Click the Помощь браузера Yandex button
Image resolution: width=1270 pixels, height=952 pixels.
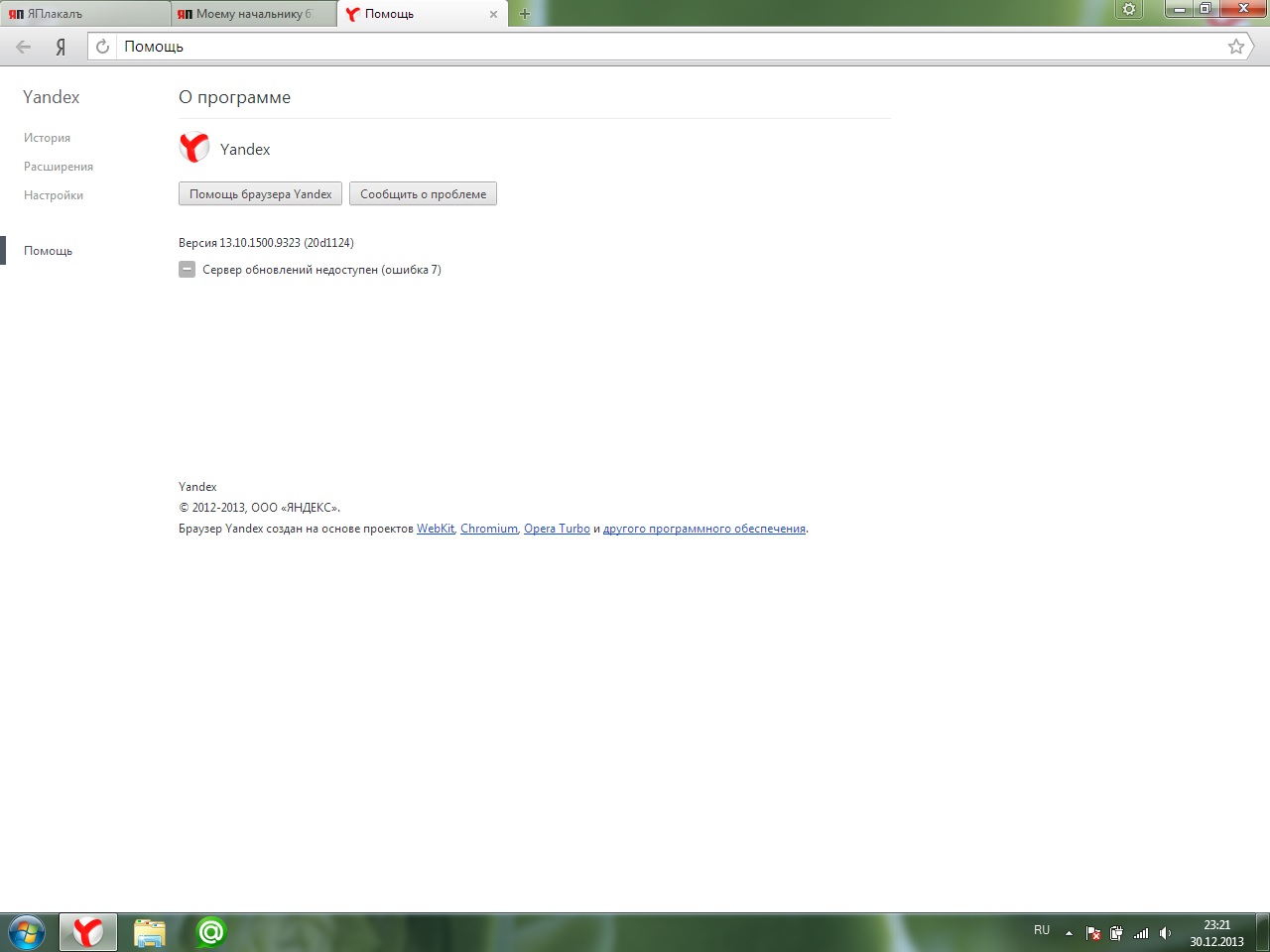coord(260,193)
